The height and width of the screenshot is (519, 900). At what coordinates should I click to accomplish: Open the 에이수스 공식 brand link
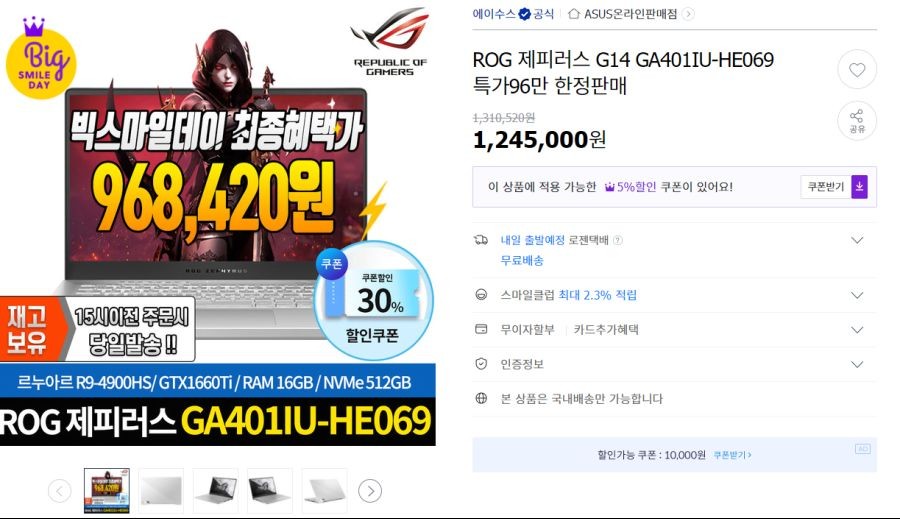[x=513, y=14]
